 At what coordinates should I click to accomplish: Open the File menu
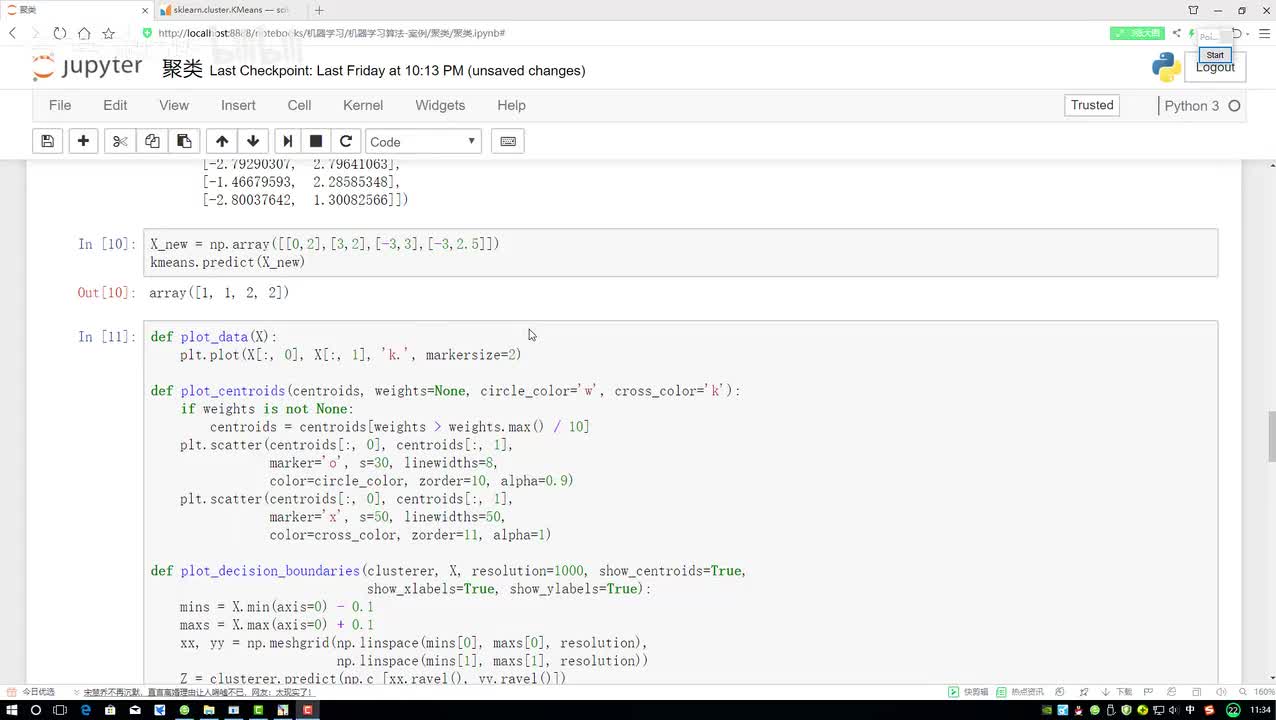[x=60, y=105]
